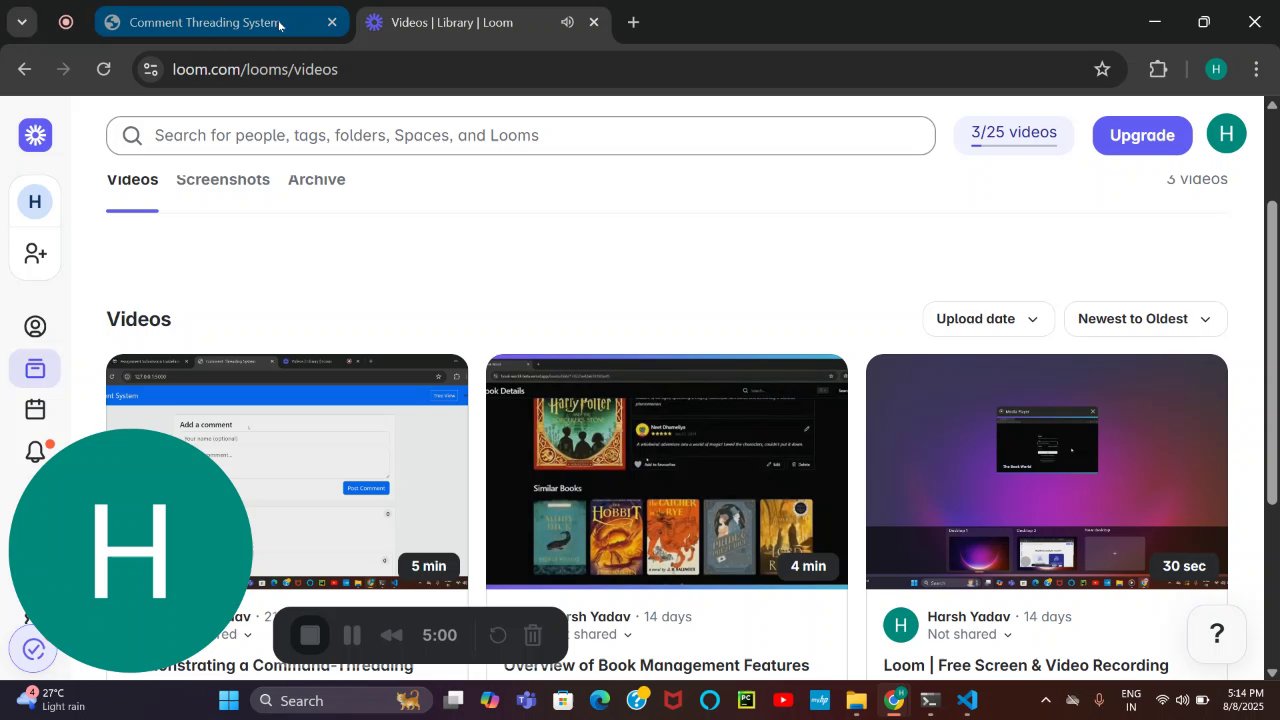Viewport: 1280px width, 720px height.
Task: Select the Library icon in the sidebar
Action: pos(35,369)
